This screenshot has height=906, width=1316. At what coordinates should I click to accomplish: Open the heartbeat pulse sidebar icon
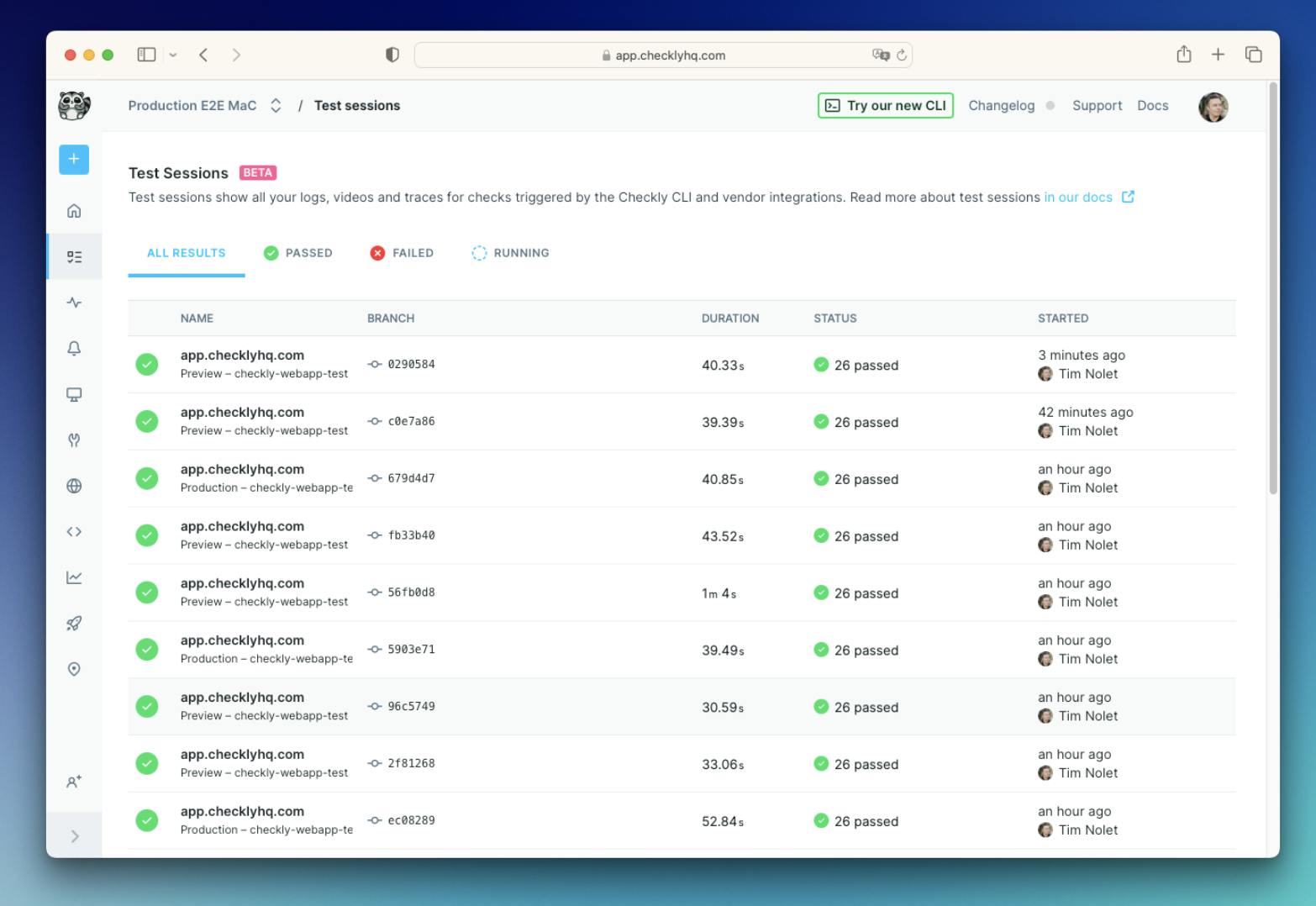74,303
